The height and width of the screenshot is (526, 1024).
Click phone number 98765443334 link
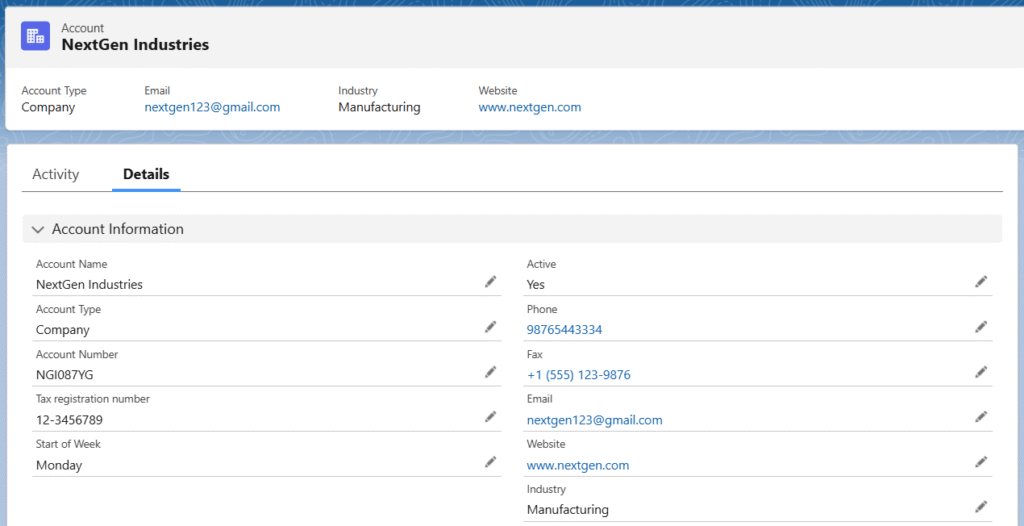564,330
